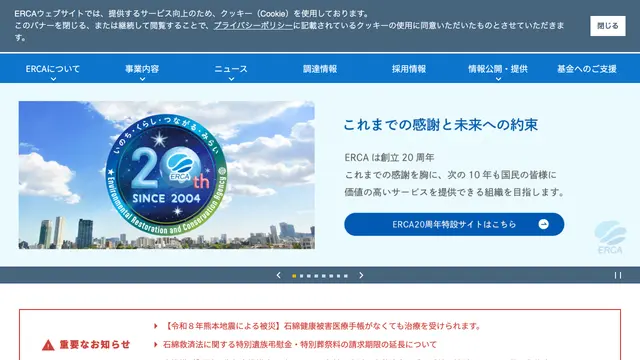Open notice 石綿救済法に関する特別遺族弔慰金
This screenshot has height=360, width=640.
coord(300,344)
